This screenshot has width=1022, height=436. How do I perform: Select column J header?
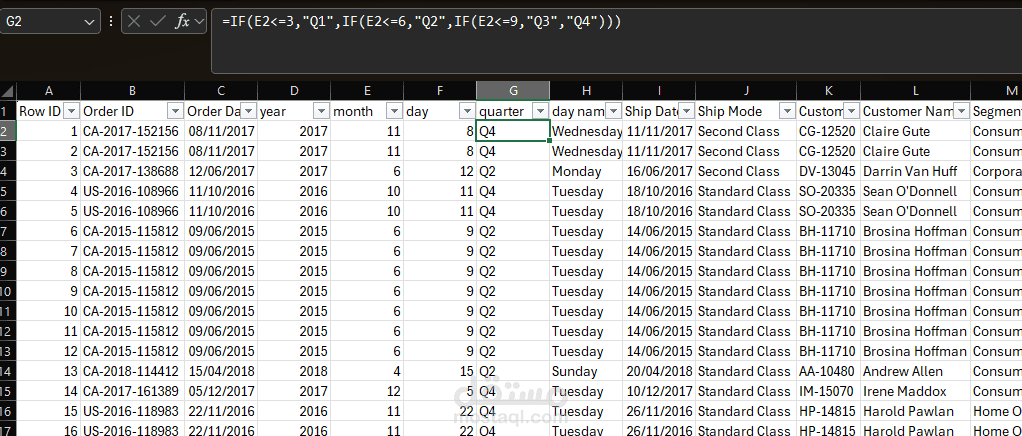tap(746, 91)
